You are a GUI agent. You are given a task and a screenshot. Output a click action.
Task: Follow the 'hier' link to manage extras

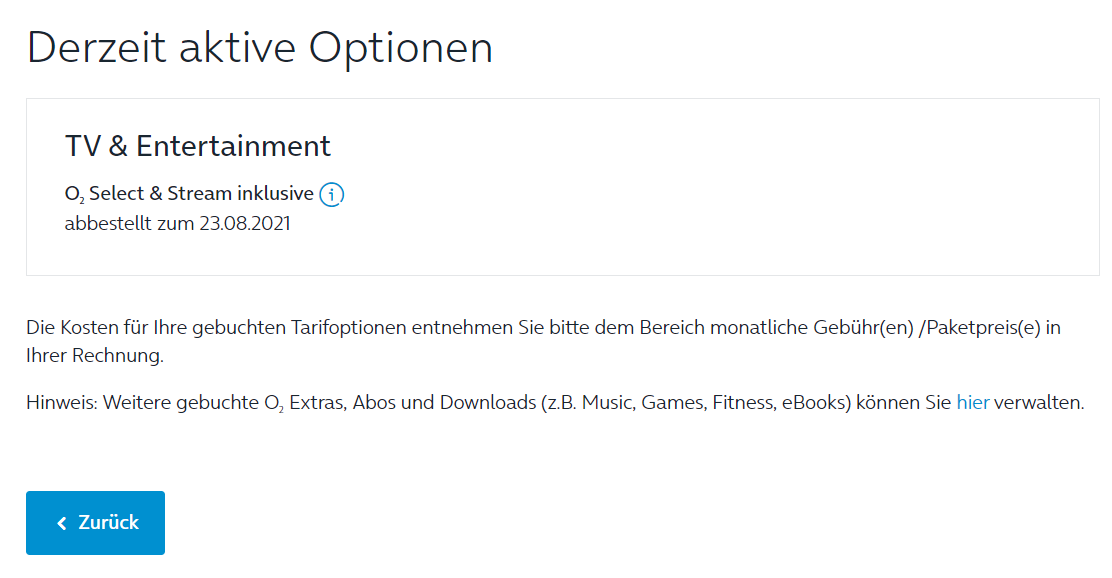click(972, 402)
